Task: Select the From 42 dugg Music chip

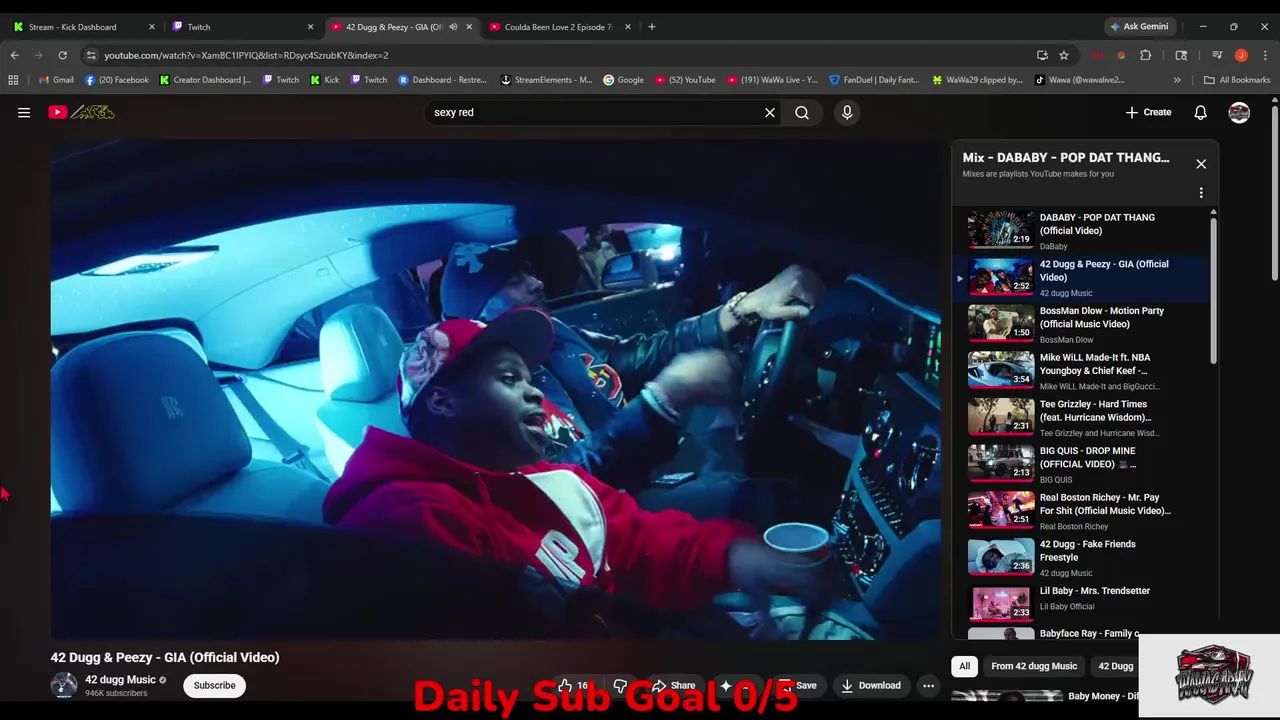Action: click(x=1034, y=666)
